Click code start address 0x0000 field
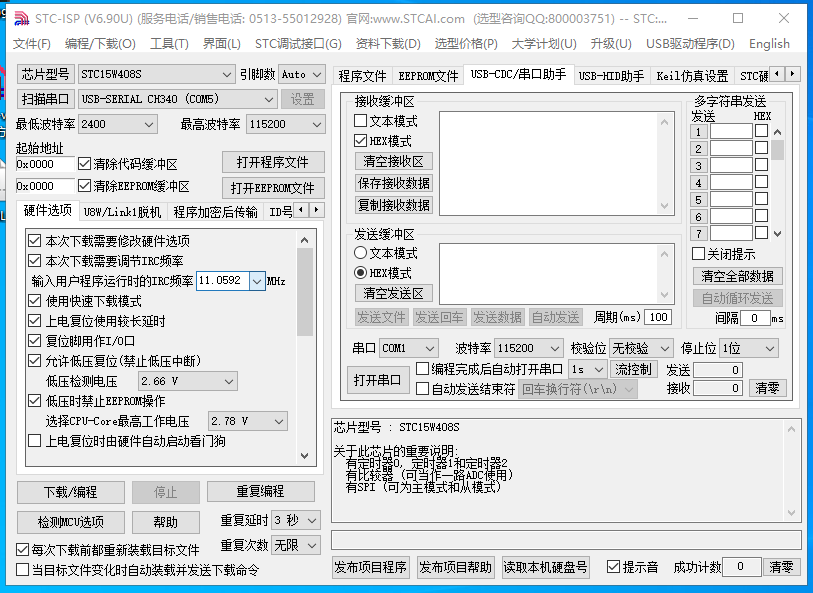 point(45,164)
